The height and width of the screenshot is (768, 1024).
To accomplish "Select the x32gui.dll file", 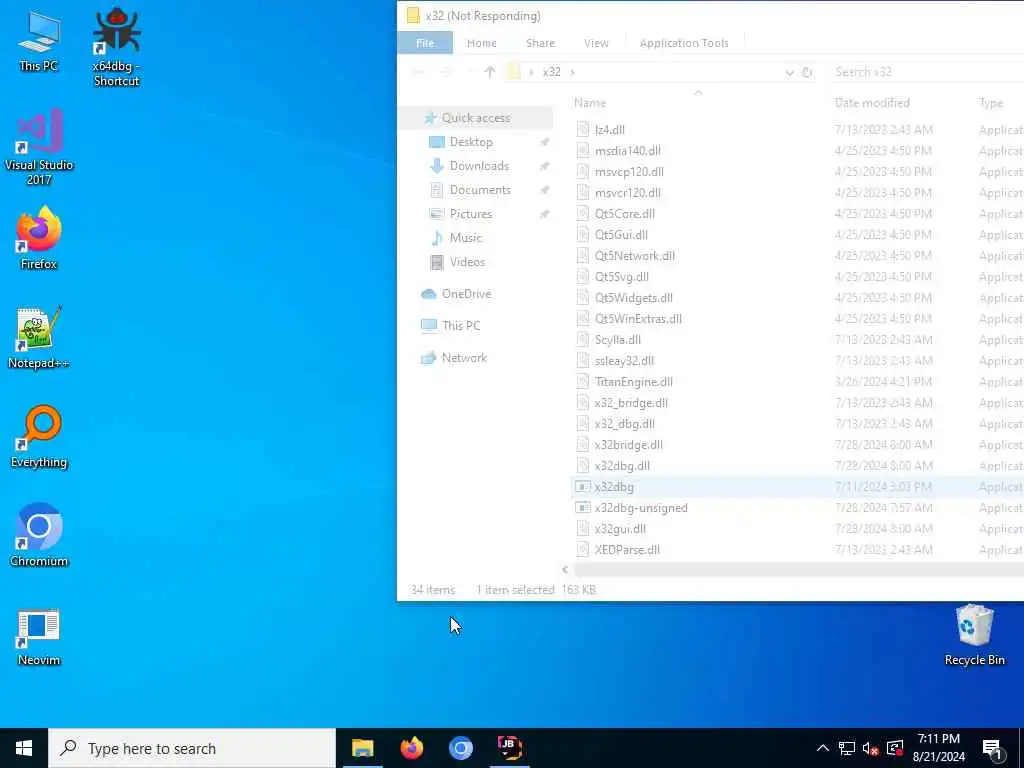I will [620, 529].
